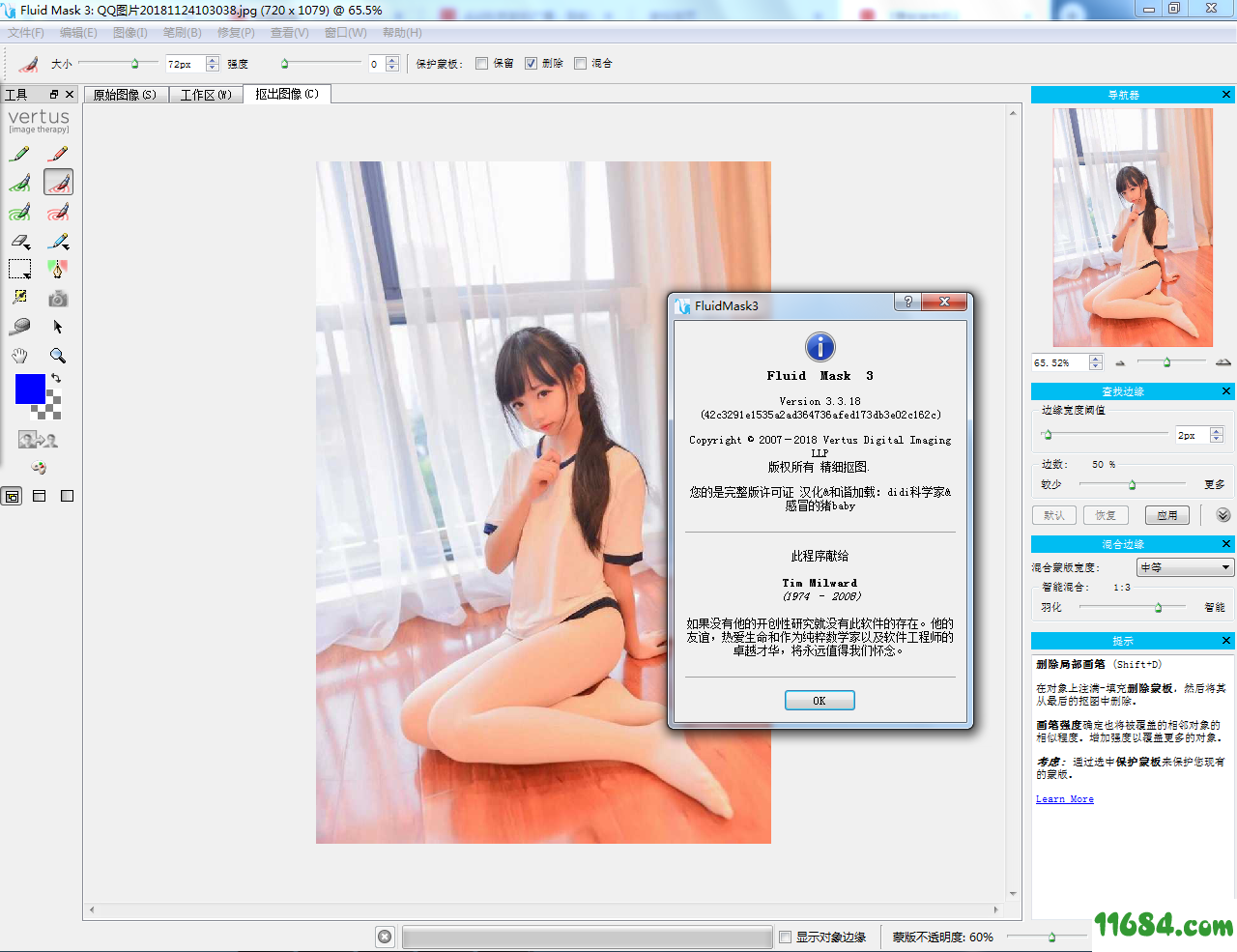The height and width of the screenshot is (952, 1237).
Task: Select the Hand pan tool
Action: click(20, 356)
